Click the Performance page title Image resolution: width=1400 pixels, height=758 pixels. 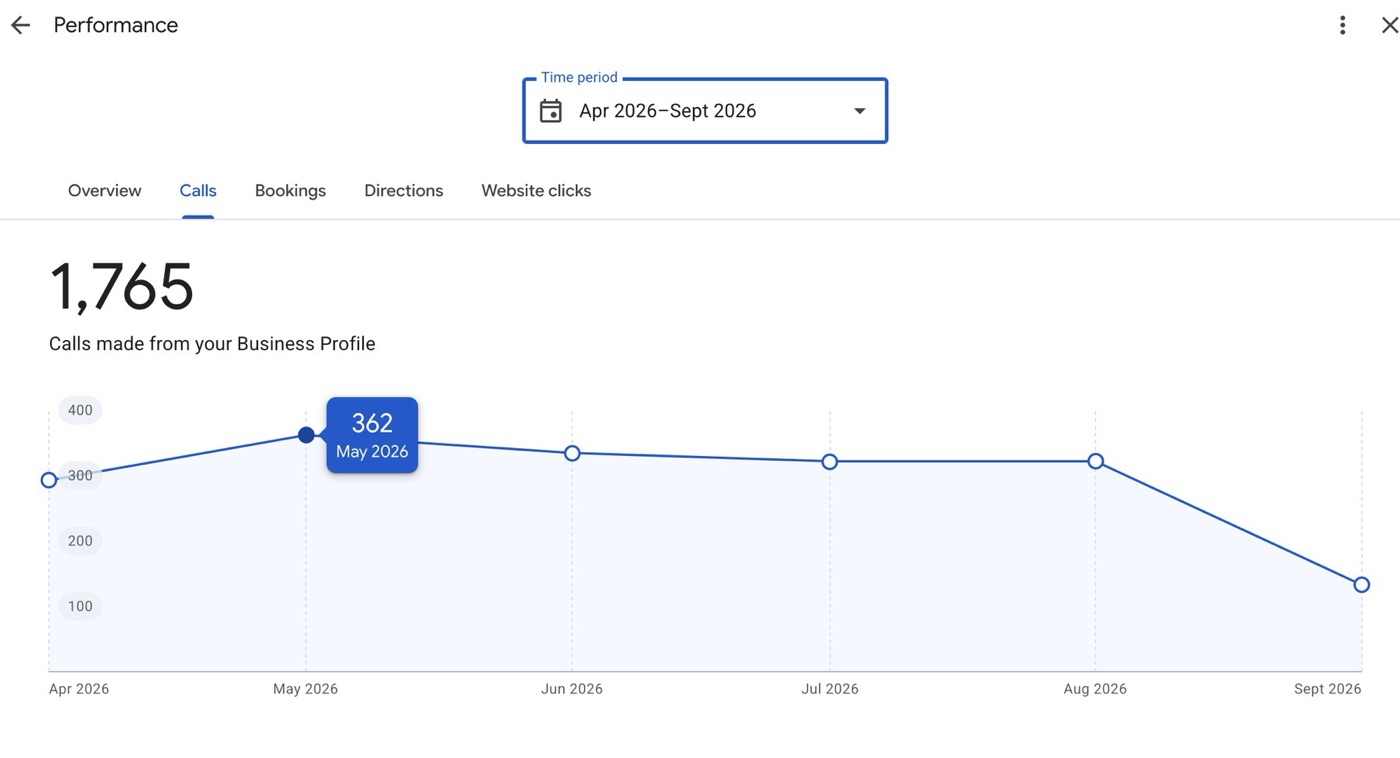point(116,26)
